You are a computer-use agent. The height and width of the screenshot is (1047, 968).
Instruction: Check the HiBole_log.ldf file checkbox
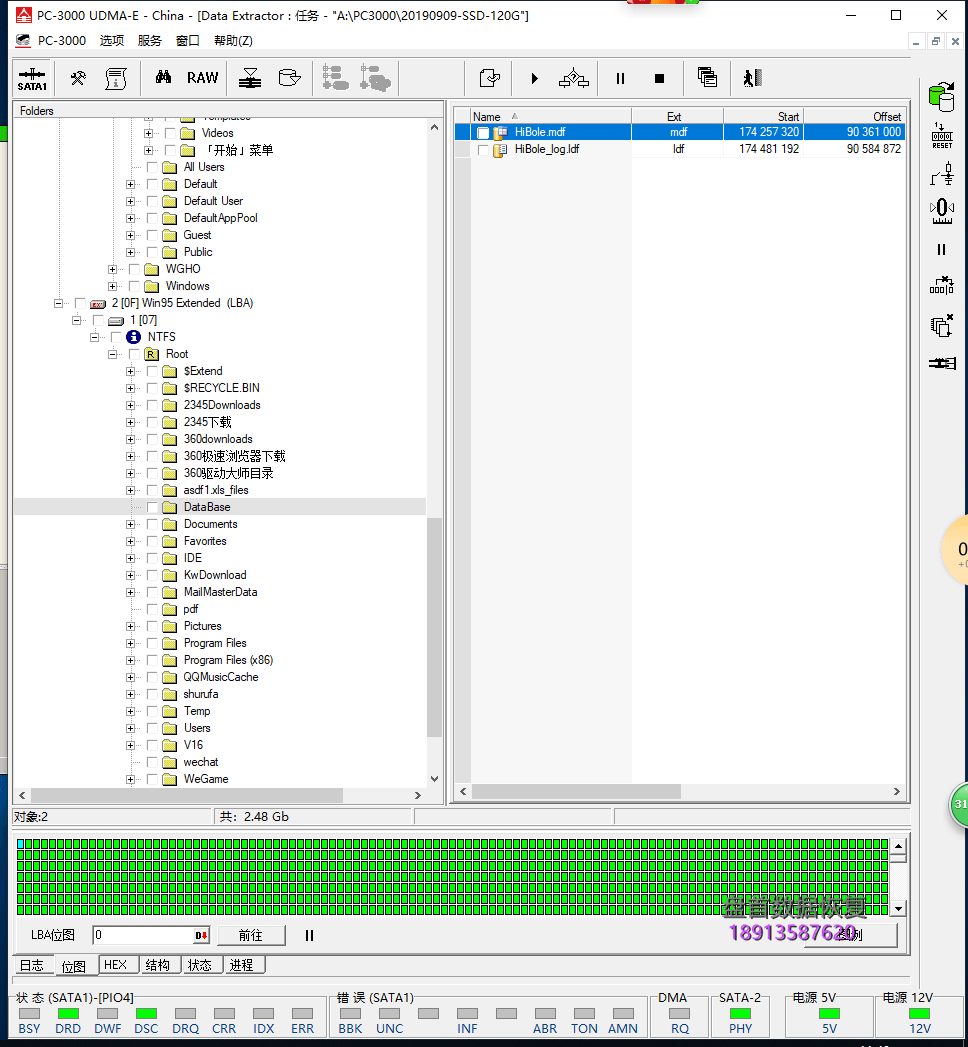click(x=483, y=150)
